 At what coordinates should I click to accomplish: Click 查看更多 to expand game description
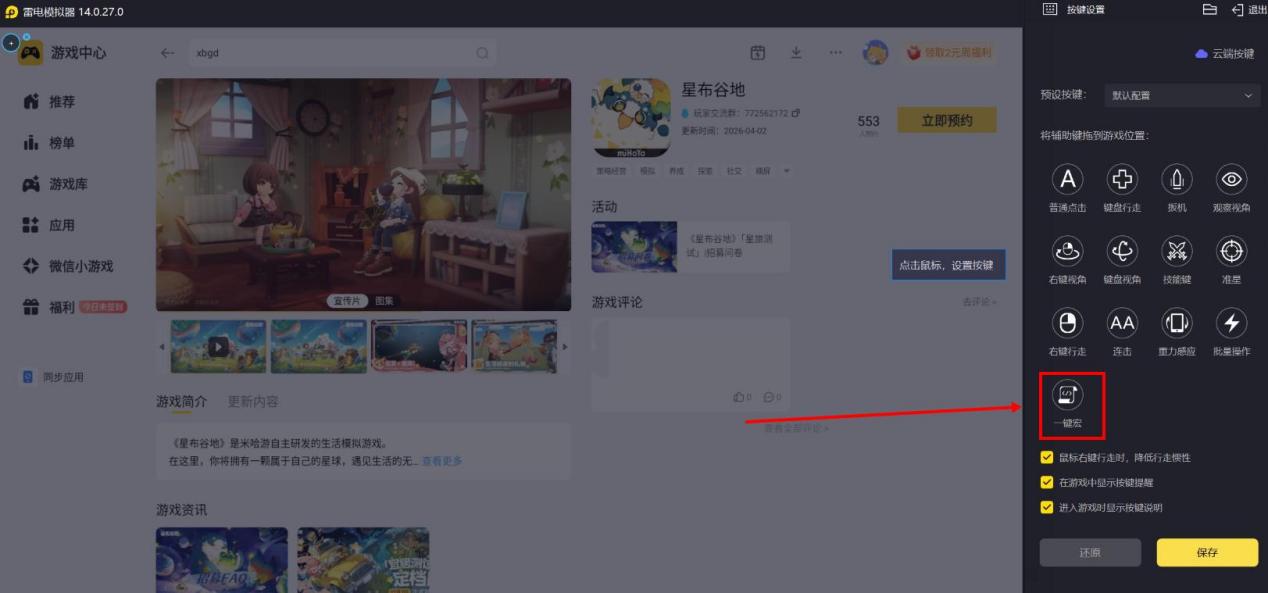442,461
